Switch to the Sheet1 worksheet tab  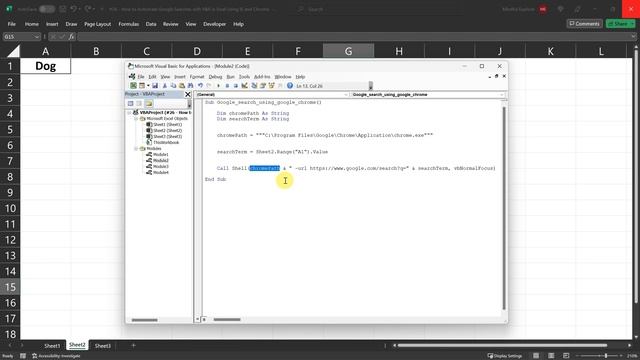(x=52, y=346)
